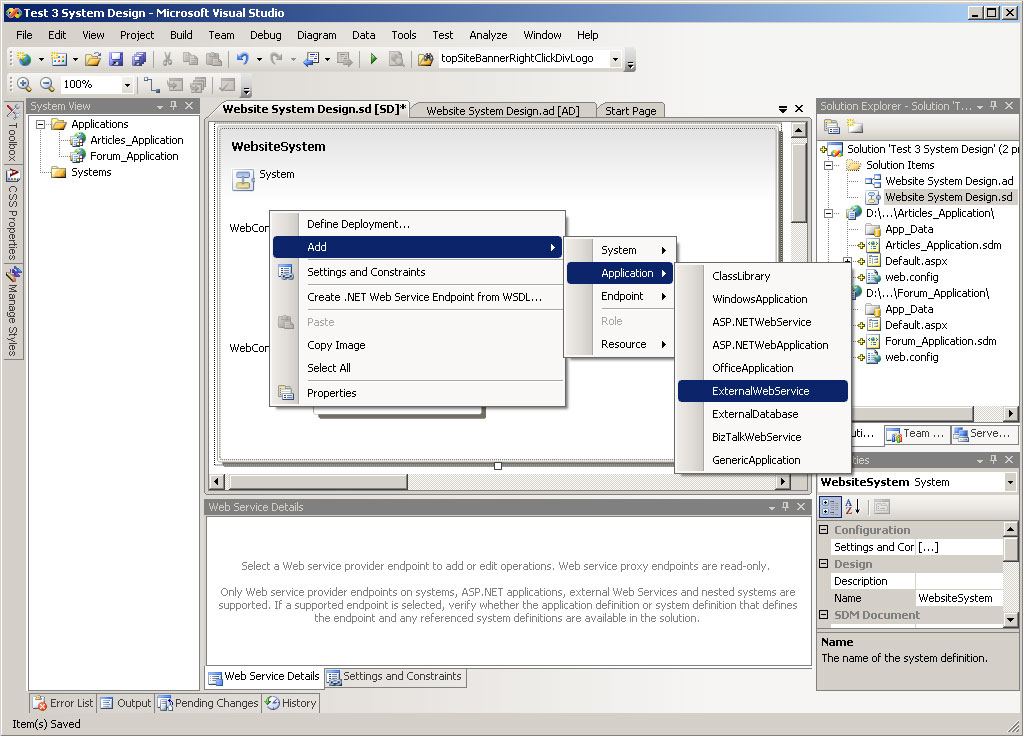Click the Save All toolbar icon
The image size is (1023, 736).
pos(139,59)
